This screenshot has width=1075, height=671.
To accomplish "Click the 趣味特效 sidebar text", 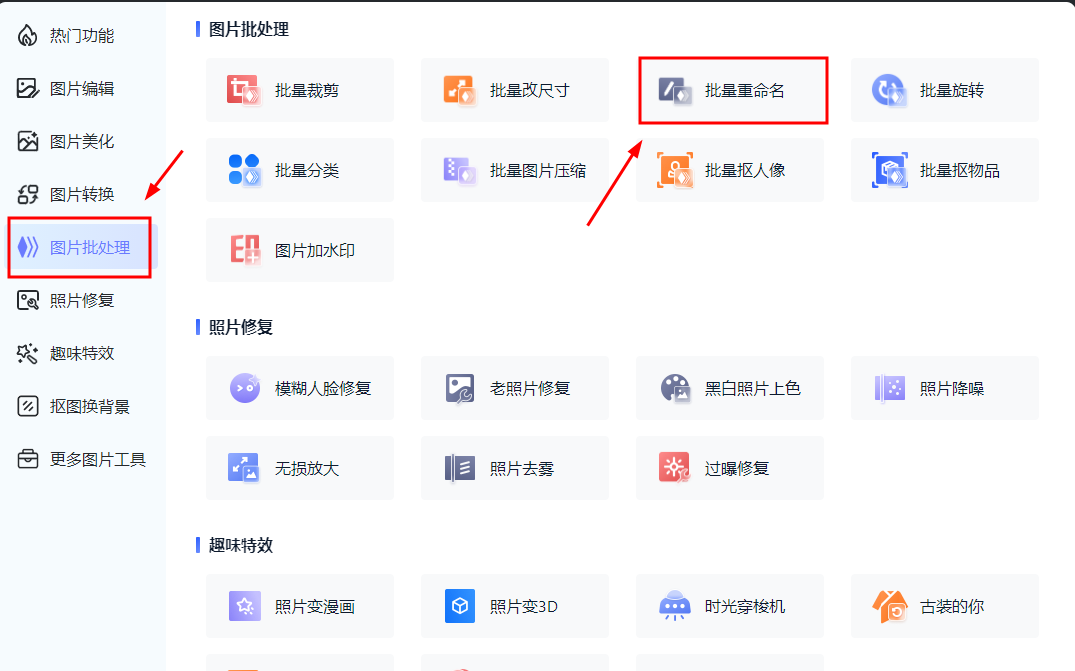I will pos(82,354).
